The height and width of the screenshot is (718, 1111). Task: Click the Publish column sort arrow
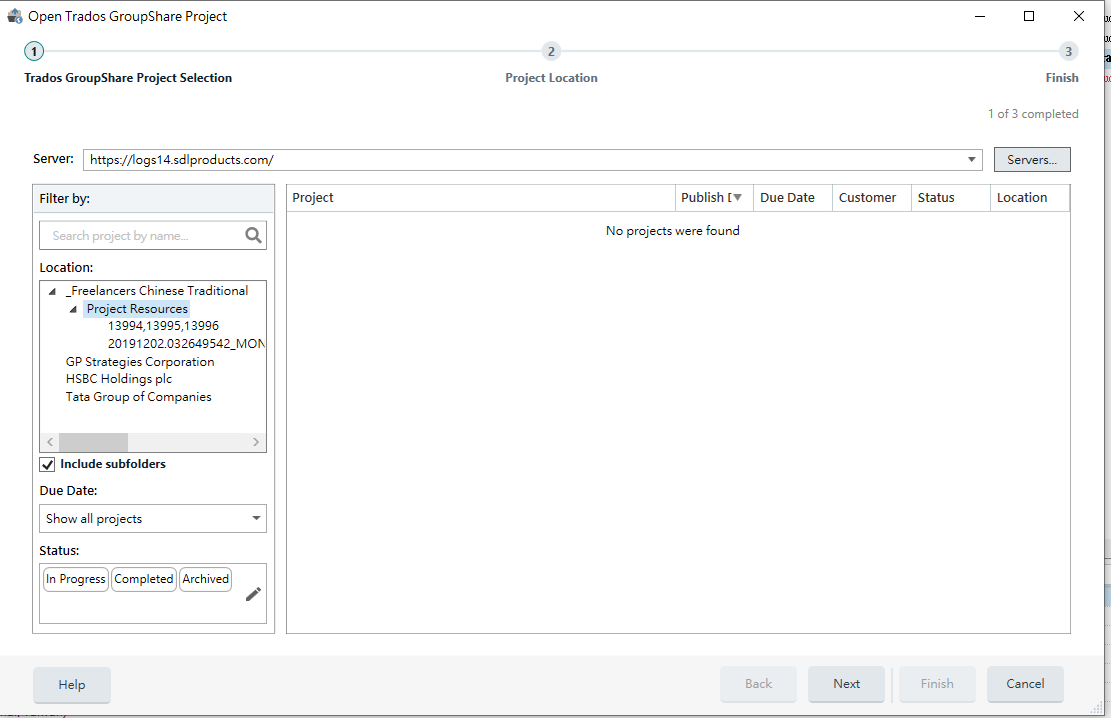737,198
